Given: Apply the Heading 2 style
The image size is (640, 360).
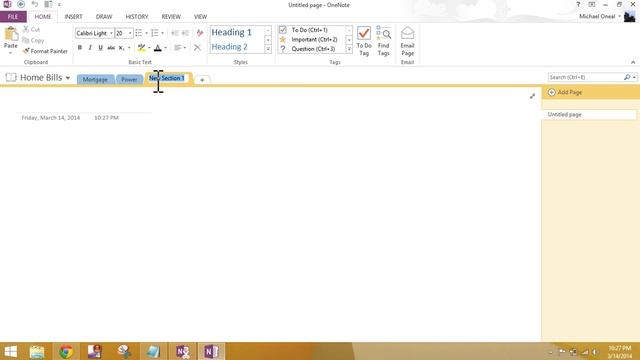Looking at the screenshot, I should [x=229, y=47].
